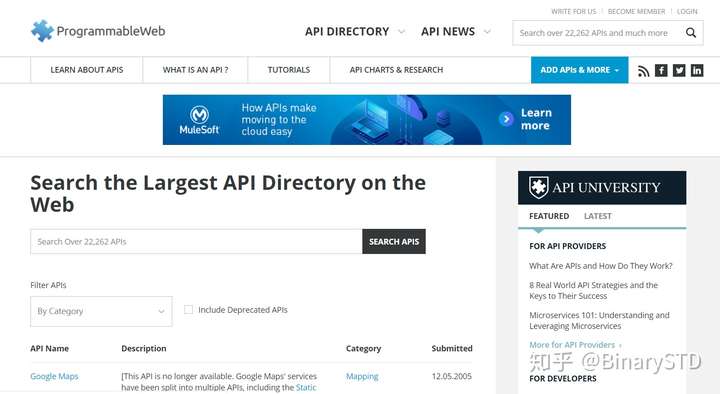Click the SEARCH APIS button

(394, 242)
